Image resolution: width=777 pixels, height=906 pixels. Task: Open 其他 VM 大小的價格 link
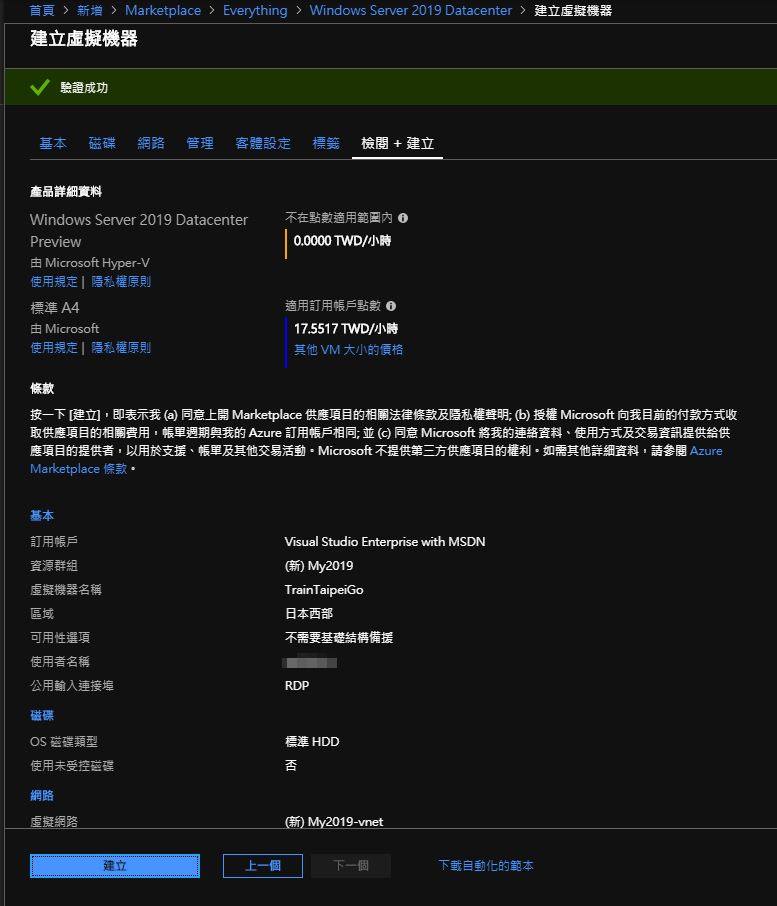348,350
